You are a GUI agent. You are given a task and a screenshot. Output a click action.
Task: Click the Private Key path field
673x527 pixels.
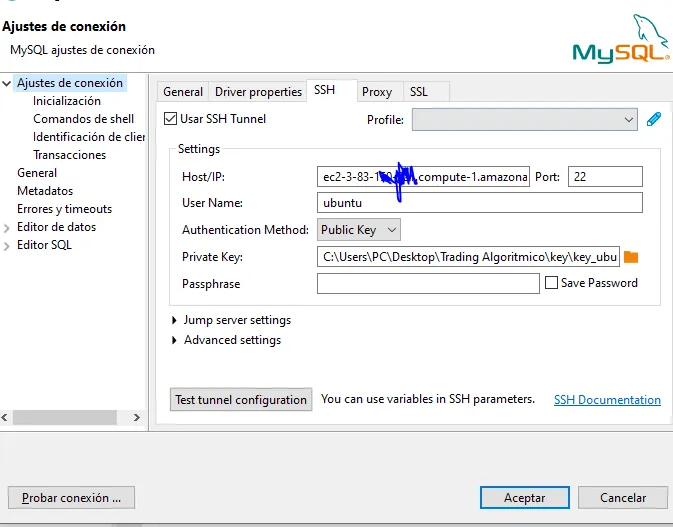[468, 257]
